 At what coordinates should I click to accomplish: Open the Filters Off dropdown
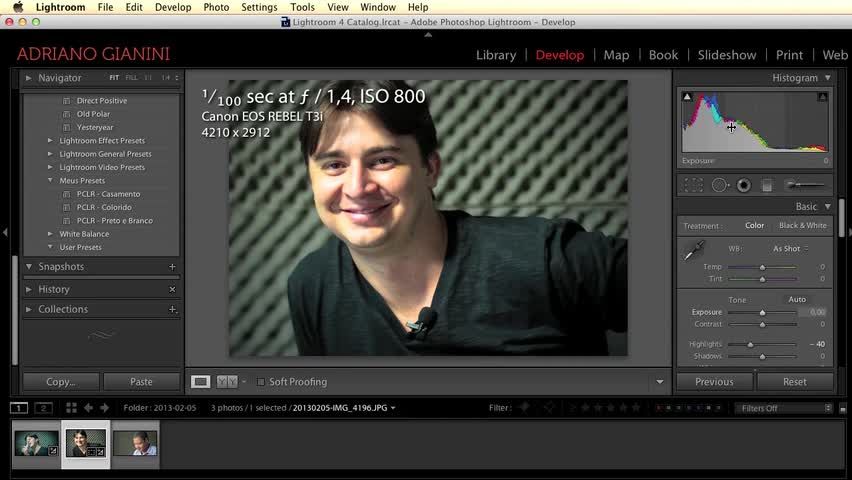(x=784, y=408)
